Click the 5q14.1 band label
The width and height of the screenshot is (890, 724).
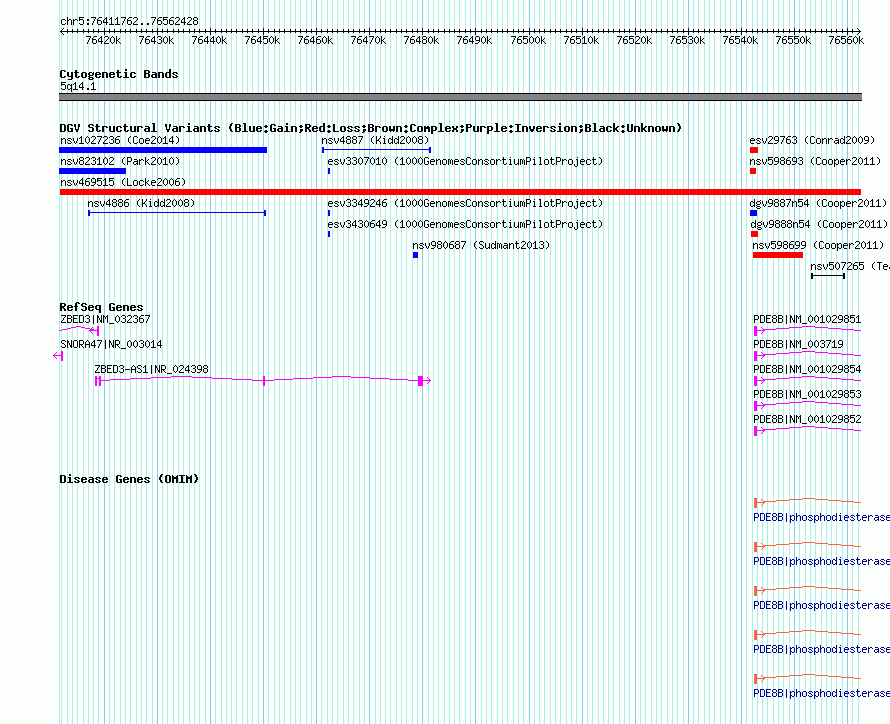tap(78, 86)
